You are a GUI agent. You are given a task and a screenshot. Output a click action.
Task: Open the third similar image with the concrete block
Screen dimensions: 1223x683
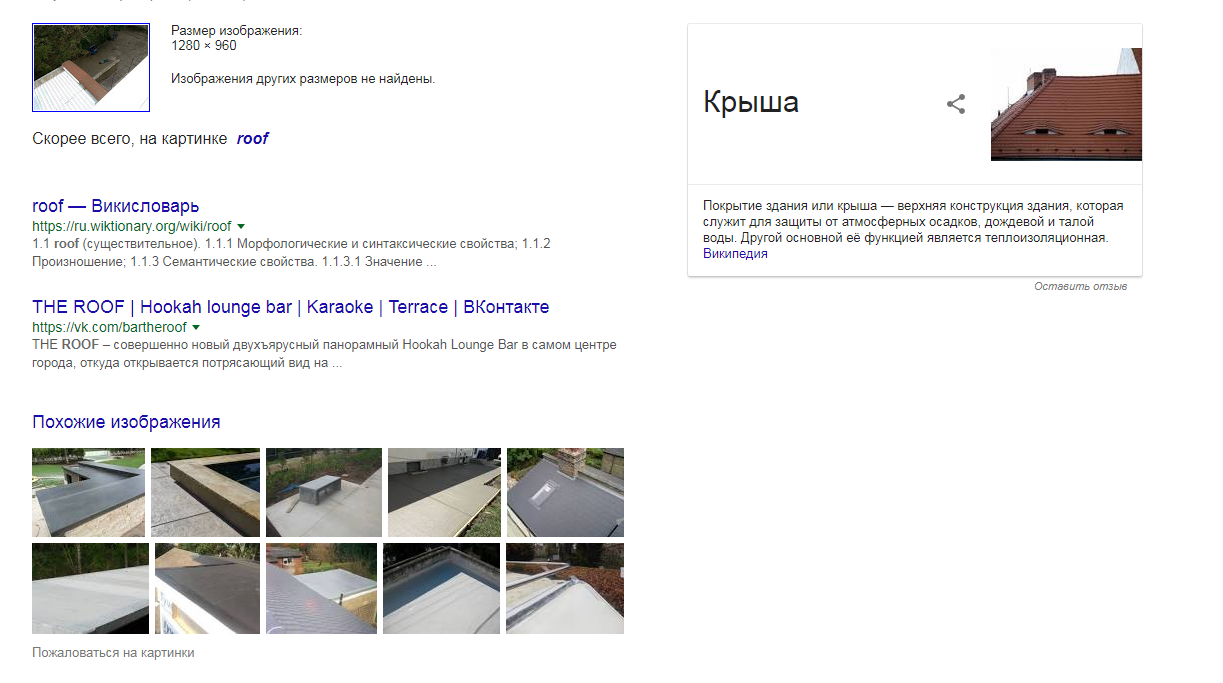pyautogui.click(x=324, y=492)
